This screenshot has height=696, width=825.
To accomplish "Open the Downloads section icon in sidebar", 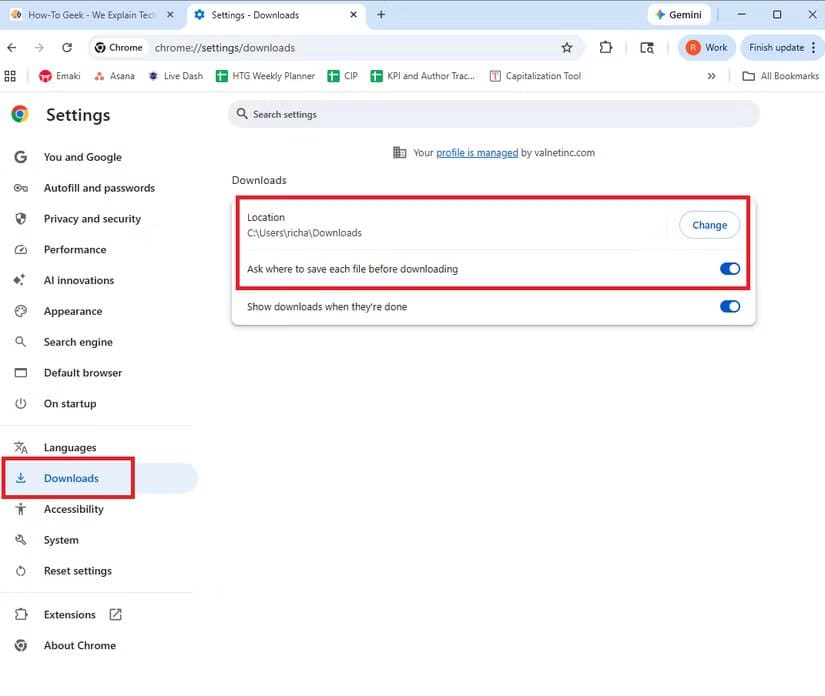I will 22,478.
